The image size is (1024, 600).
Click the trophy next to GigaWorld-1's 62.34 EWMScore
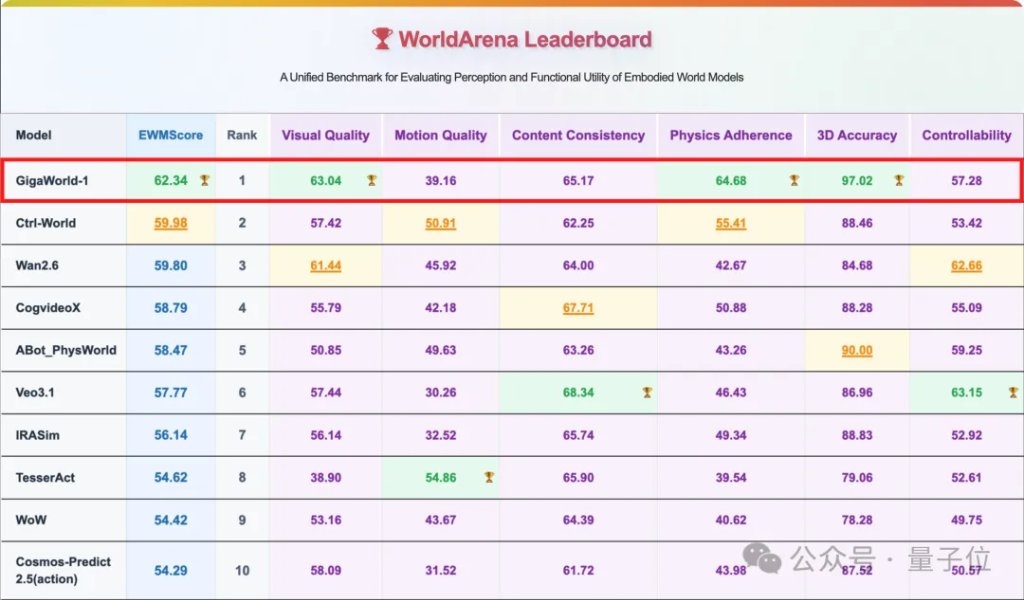coord(204,181)
